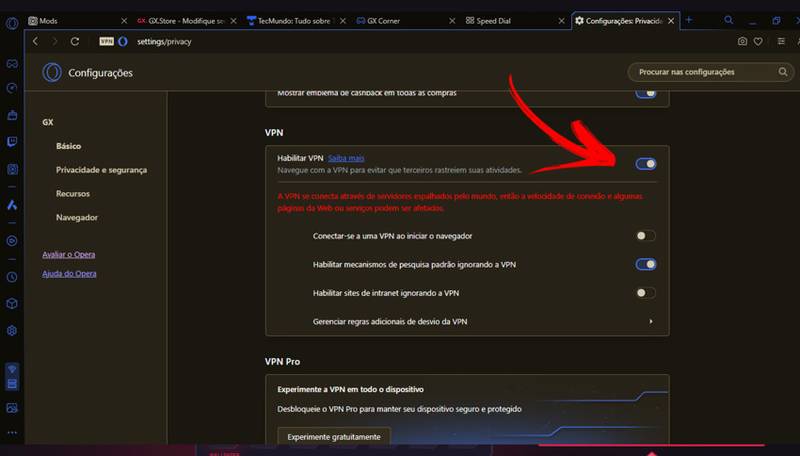The width and height of the screenshot is (800, 456).
Task: Open the Player icon in sidebar
Action: pyautogui.click(x=12, y=241)
